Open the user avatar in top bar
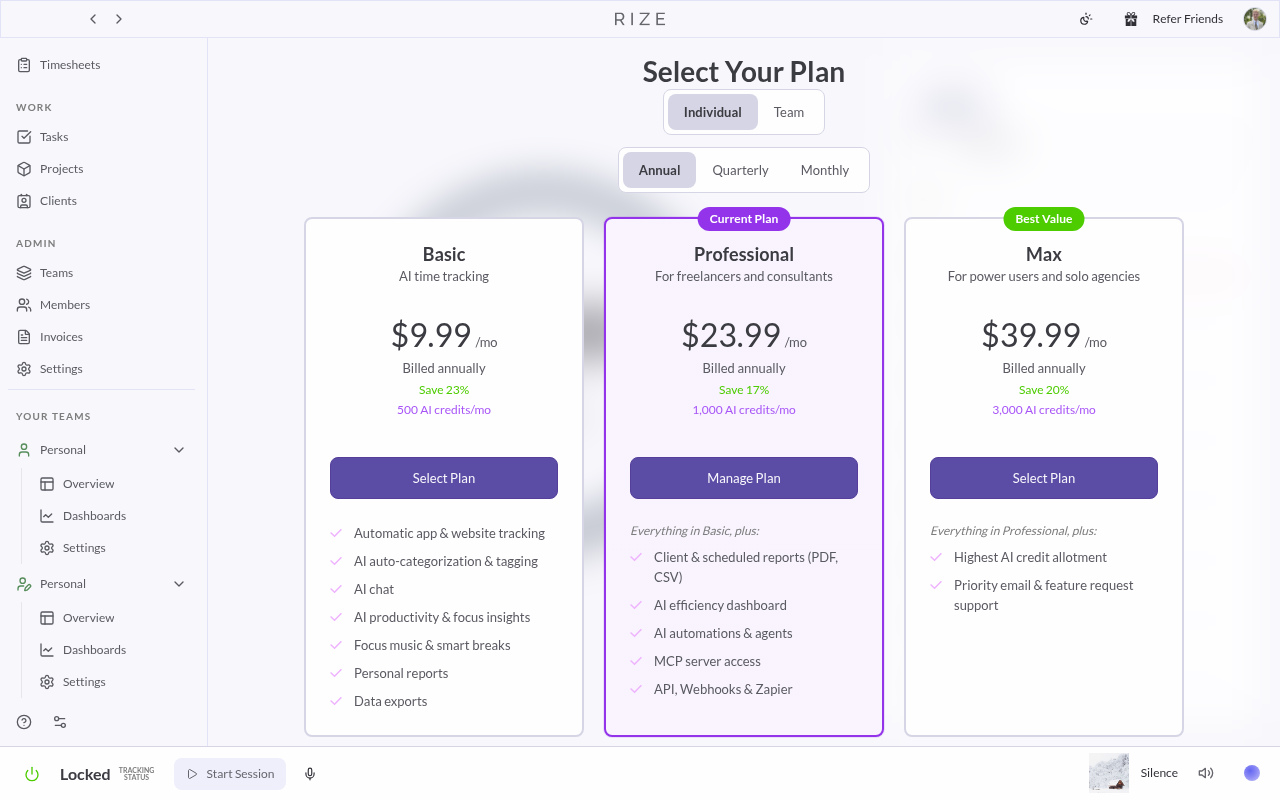This screenshot has width=1280, height=800. pyautogui.click(x=1255, y=19)
